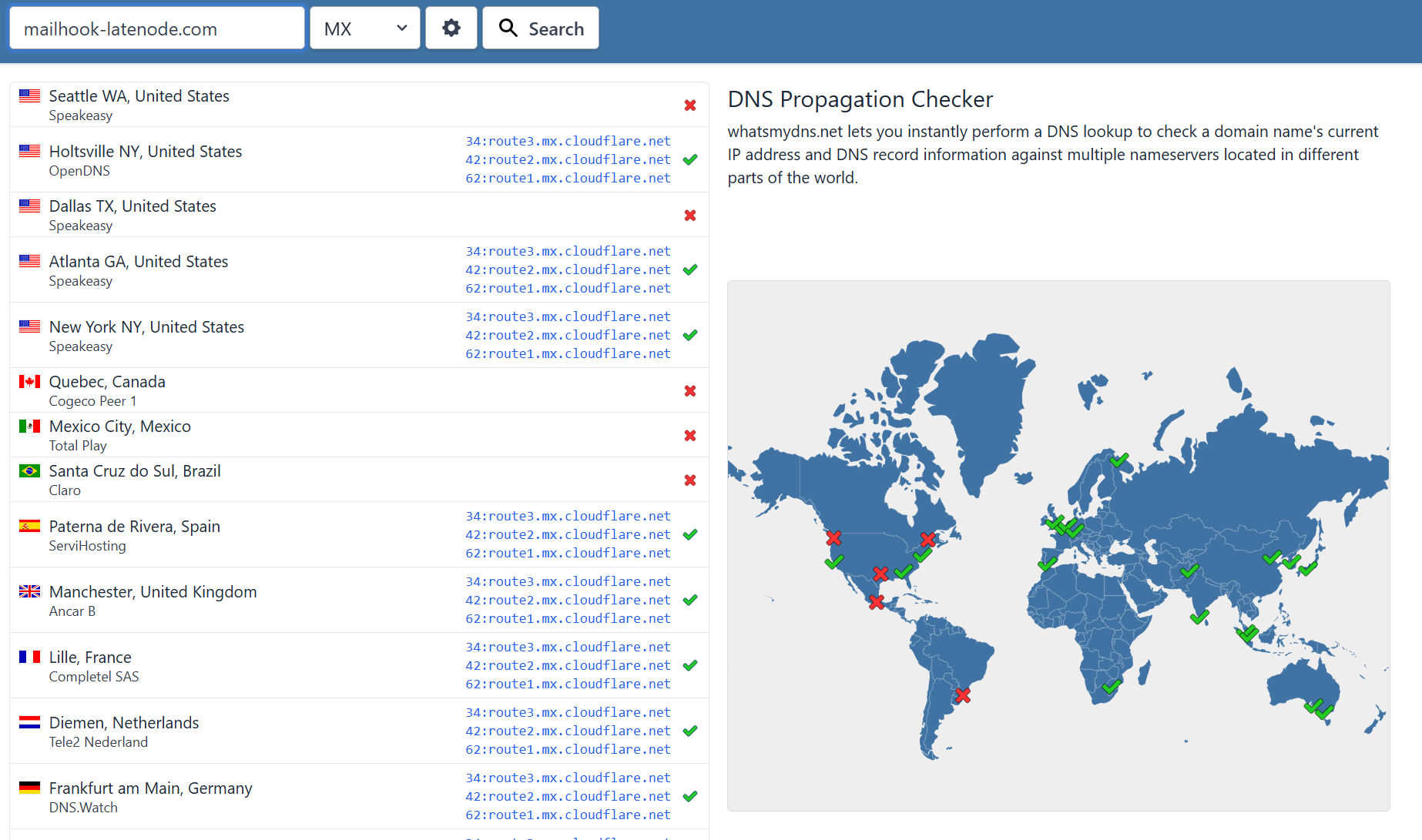Open 62:route1 link in New York NY row
Screen dimensions: 1422x840
(x=568, y=353)
